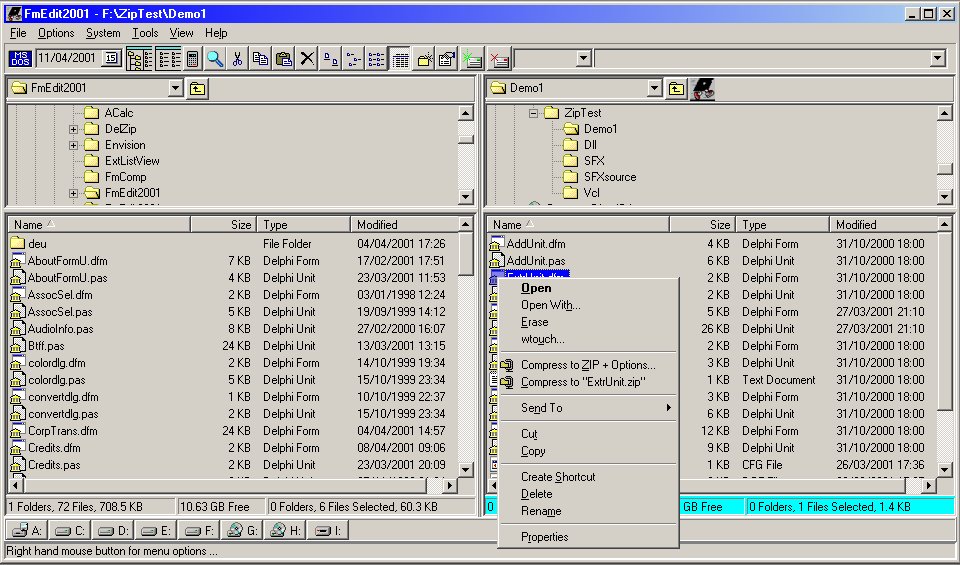This screenshot has height=565, width=960.
Task: Sort left pane by Name column
Action: coord(99,225)
